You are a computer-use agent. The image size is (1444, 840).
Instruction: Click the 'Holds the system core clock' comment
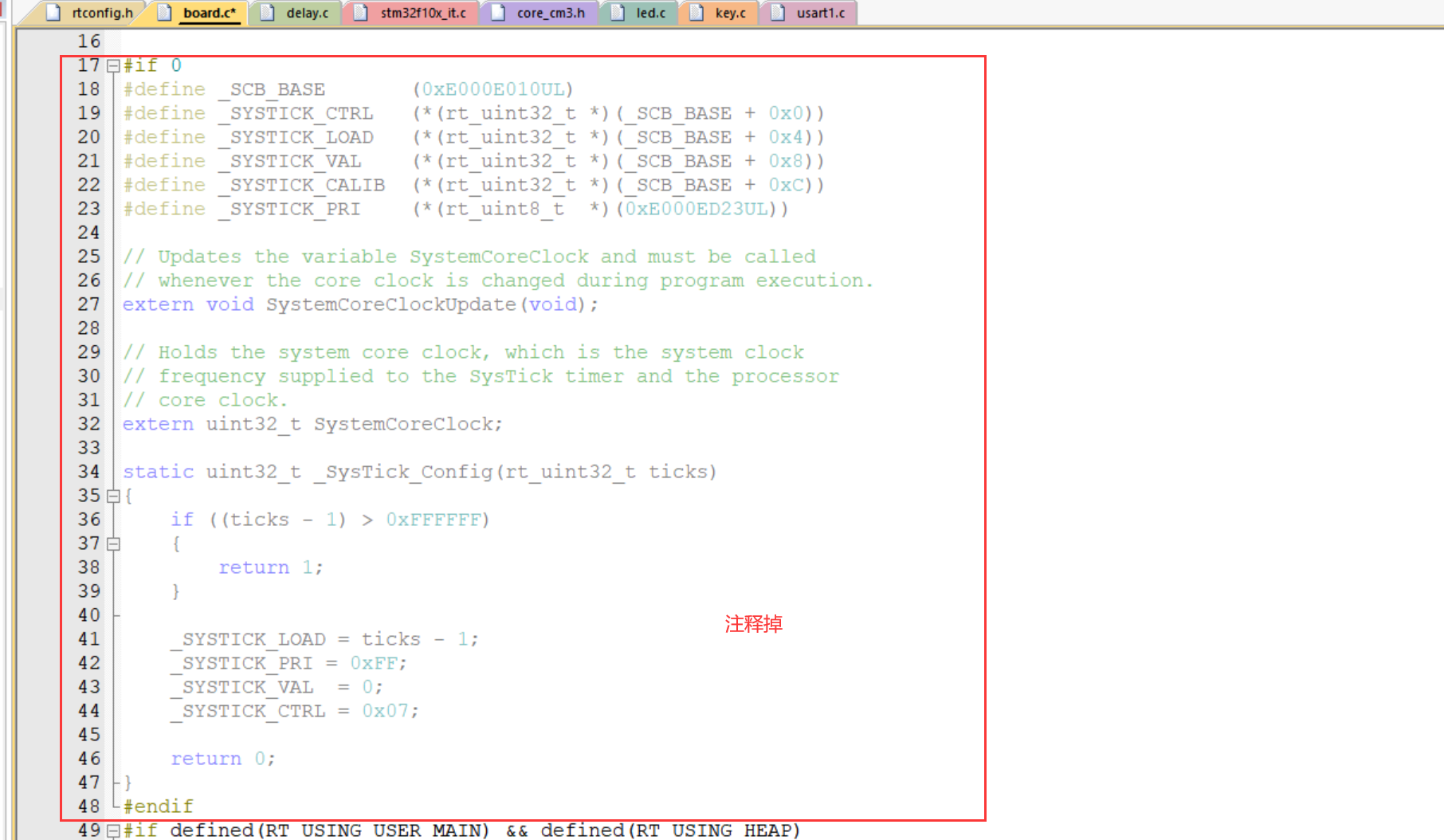point(464,352)
